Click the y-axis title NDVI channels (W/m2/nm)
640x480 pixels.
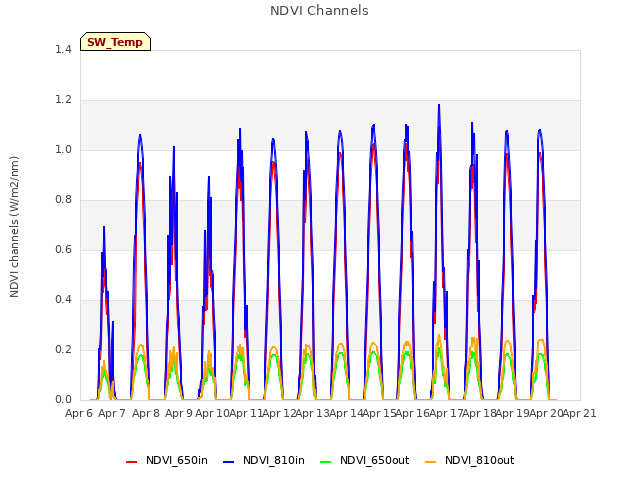14,227
